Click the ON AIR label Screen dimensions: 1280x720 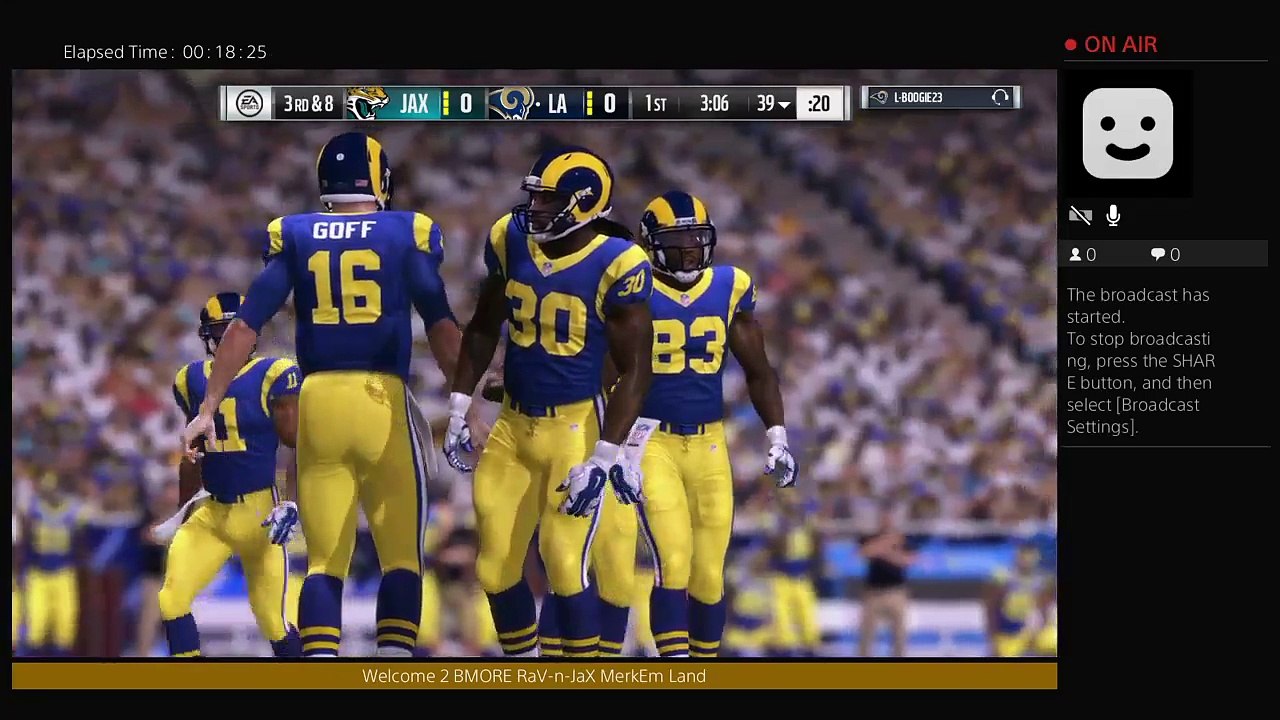1120,45
